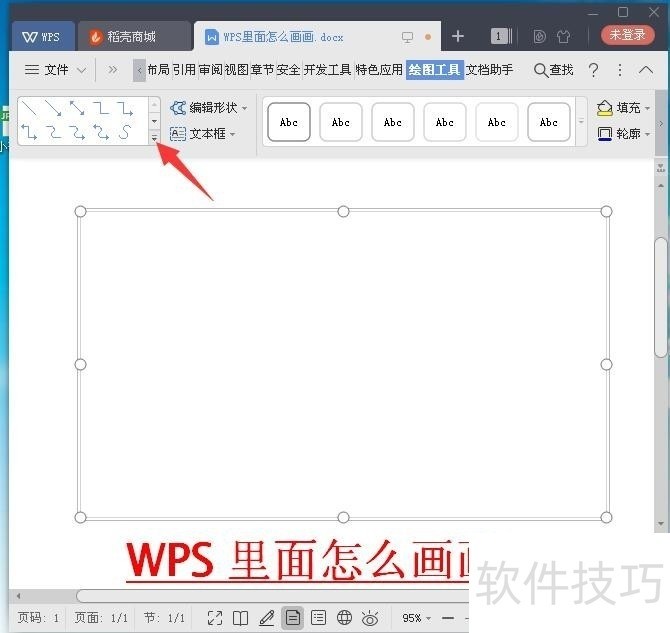
Task: Open the help question mark
Action: click(593, 70)
